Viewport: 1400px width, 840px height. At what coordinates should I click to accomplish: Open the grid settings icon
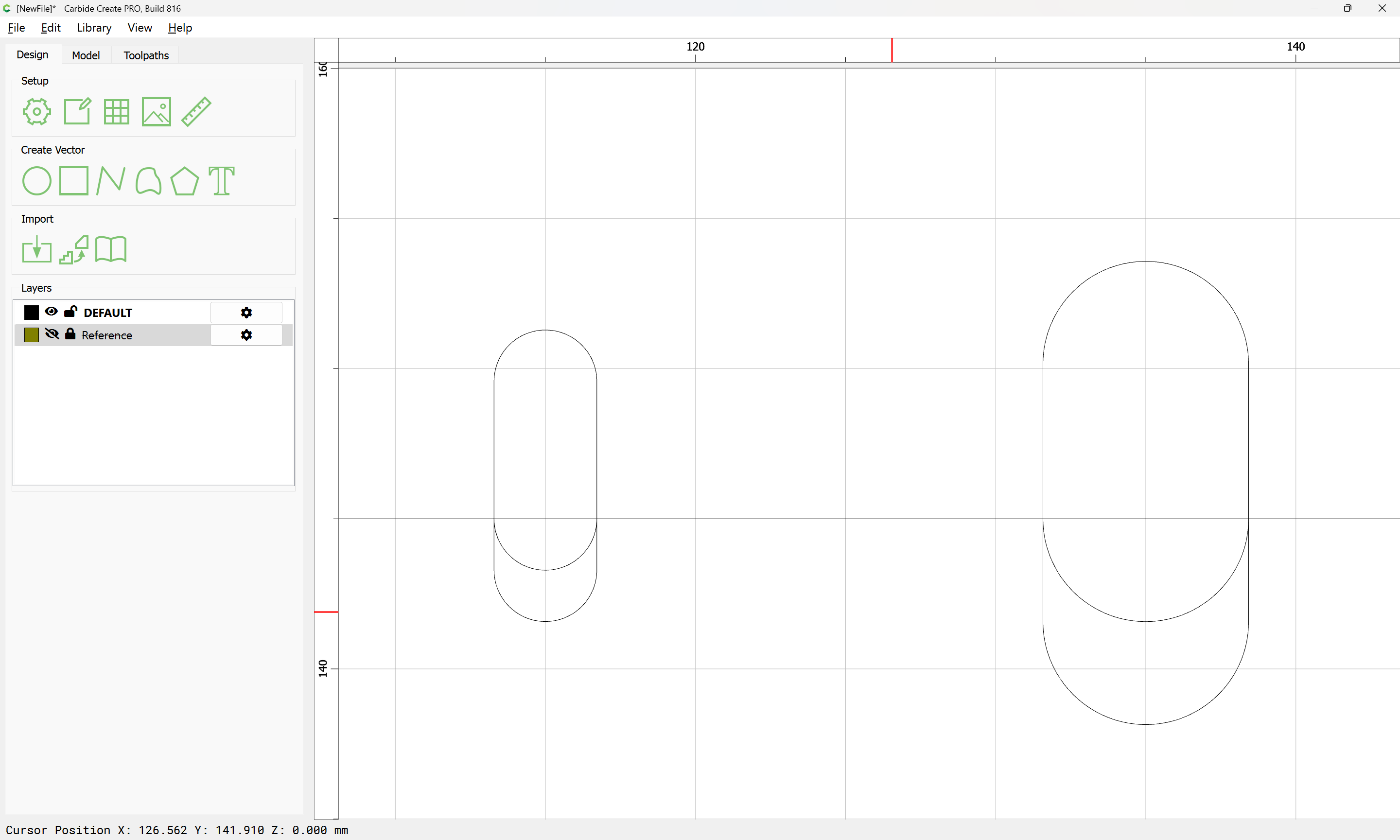[117, 111]
